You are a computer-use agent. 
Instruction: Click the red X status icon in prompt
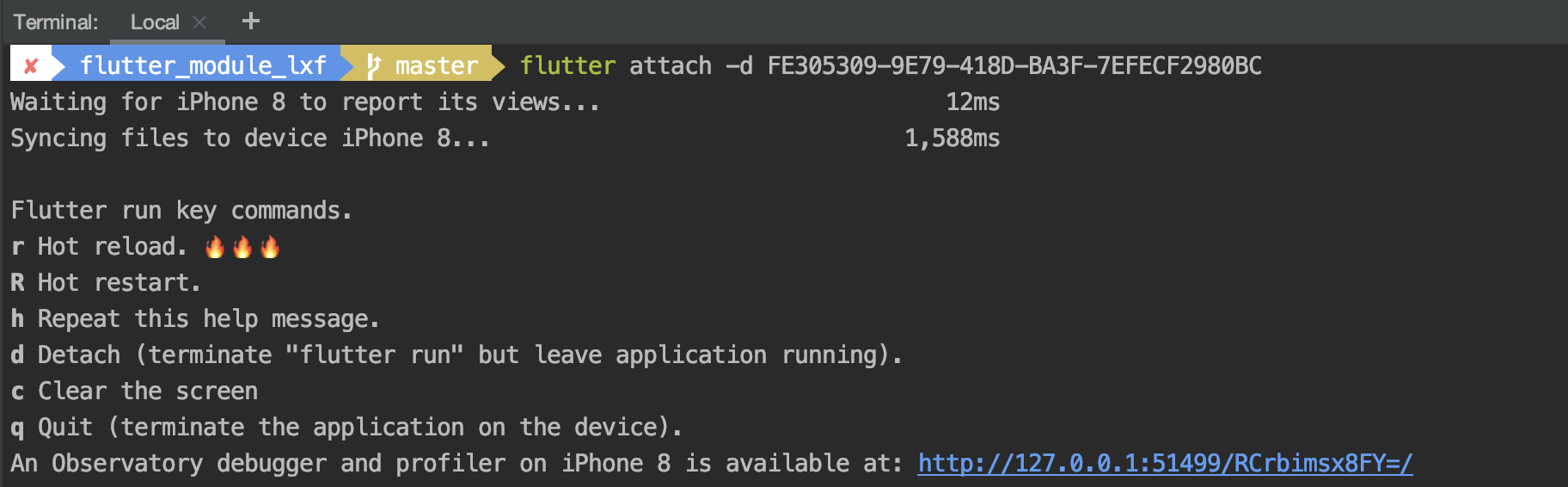click(31, 65)
